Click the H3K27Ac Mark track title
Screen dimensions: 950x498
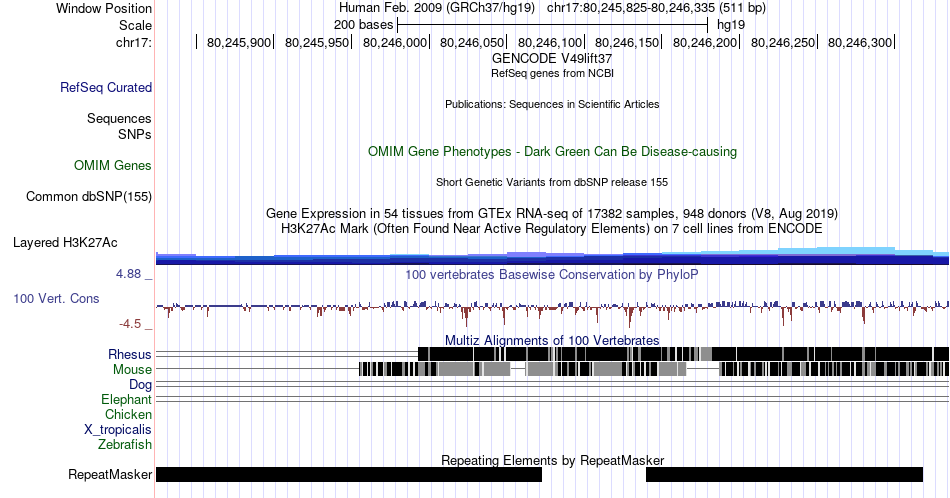[x=552, y=228]
